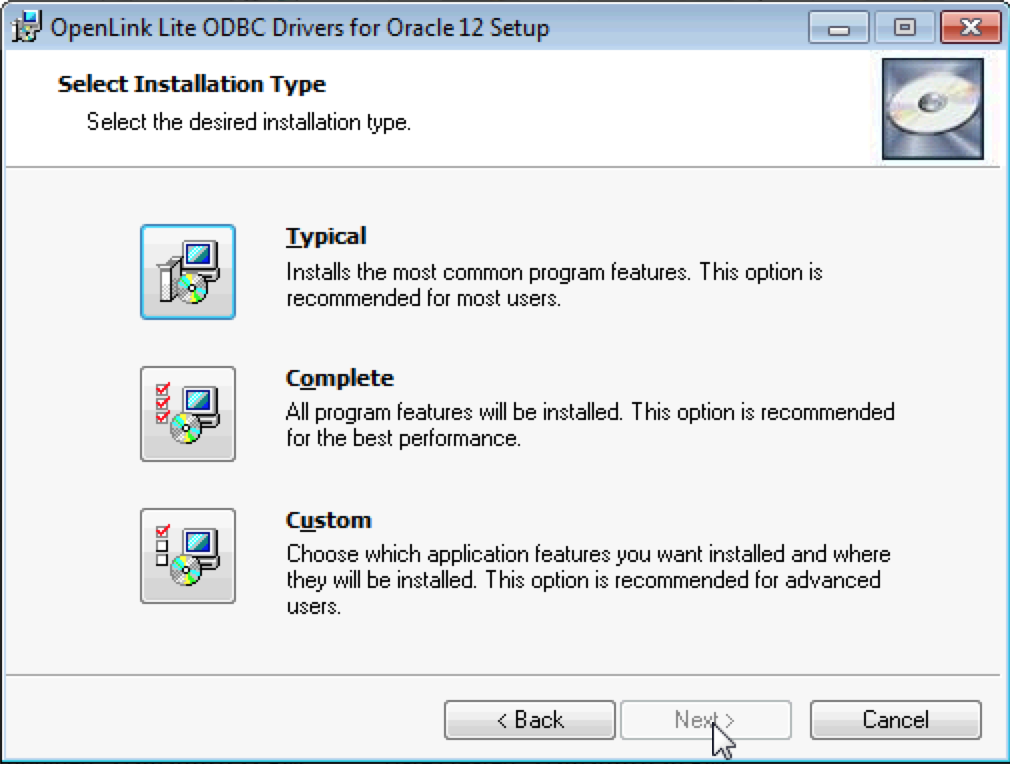Click the "Select Installation Type" heading

192,84
